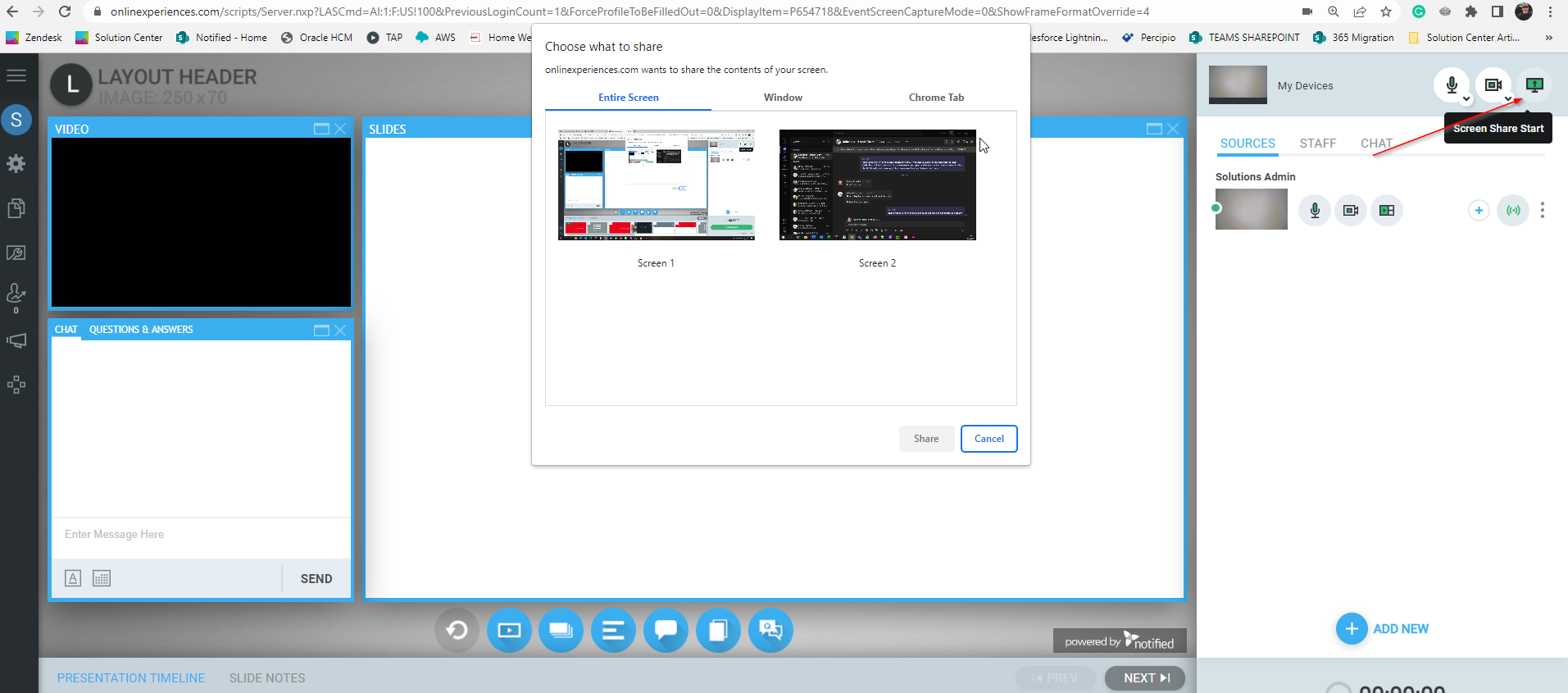Open the announcements megaphone icon
The image size is (1568, 693).
[x=16, y=340]
